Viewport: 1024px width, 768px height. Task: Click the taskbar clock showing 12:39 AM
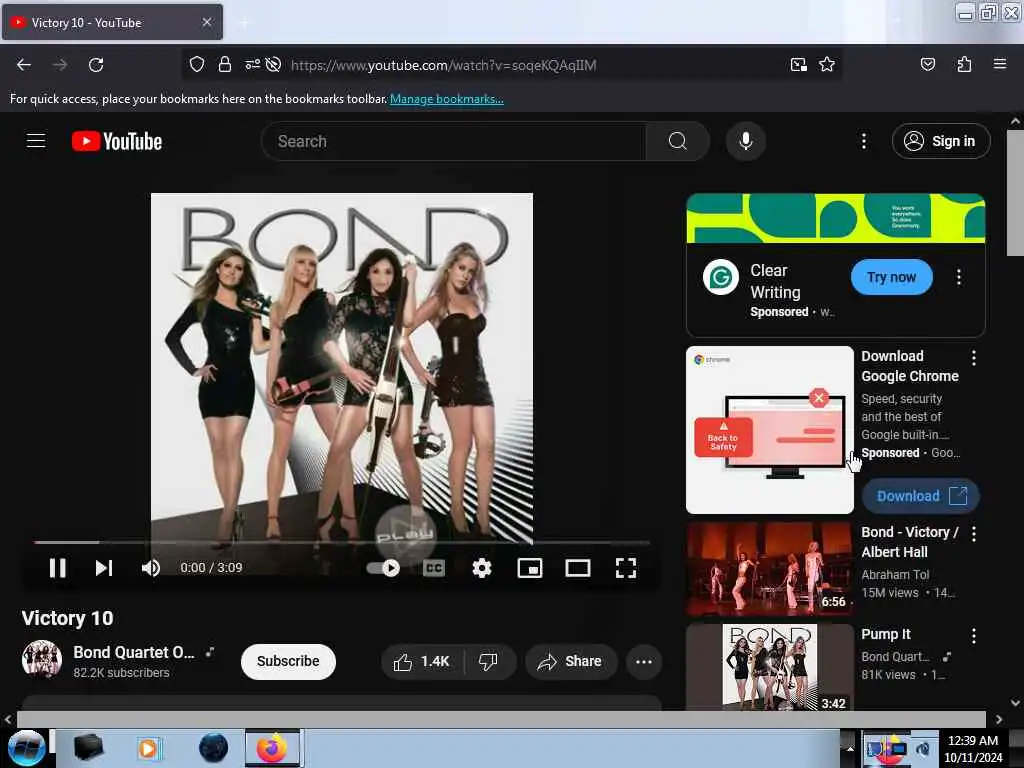click(x=972, y=748)
